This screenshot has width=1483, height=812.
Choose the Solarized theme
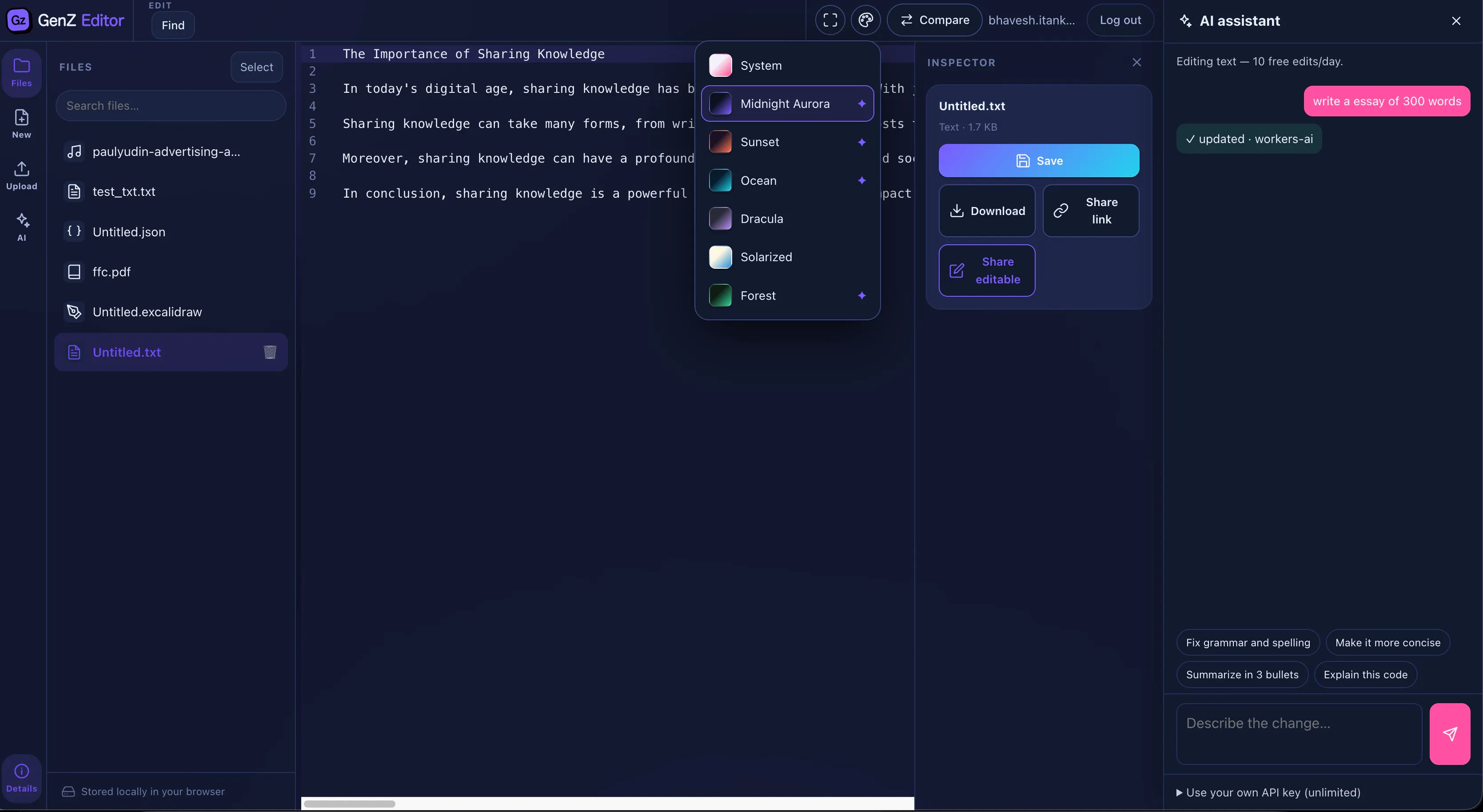point(787,257)
